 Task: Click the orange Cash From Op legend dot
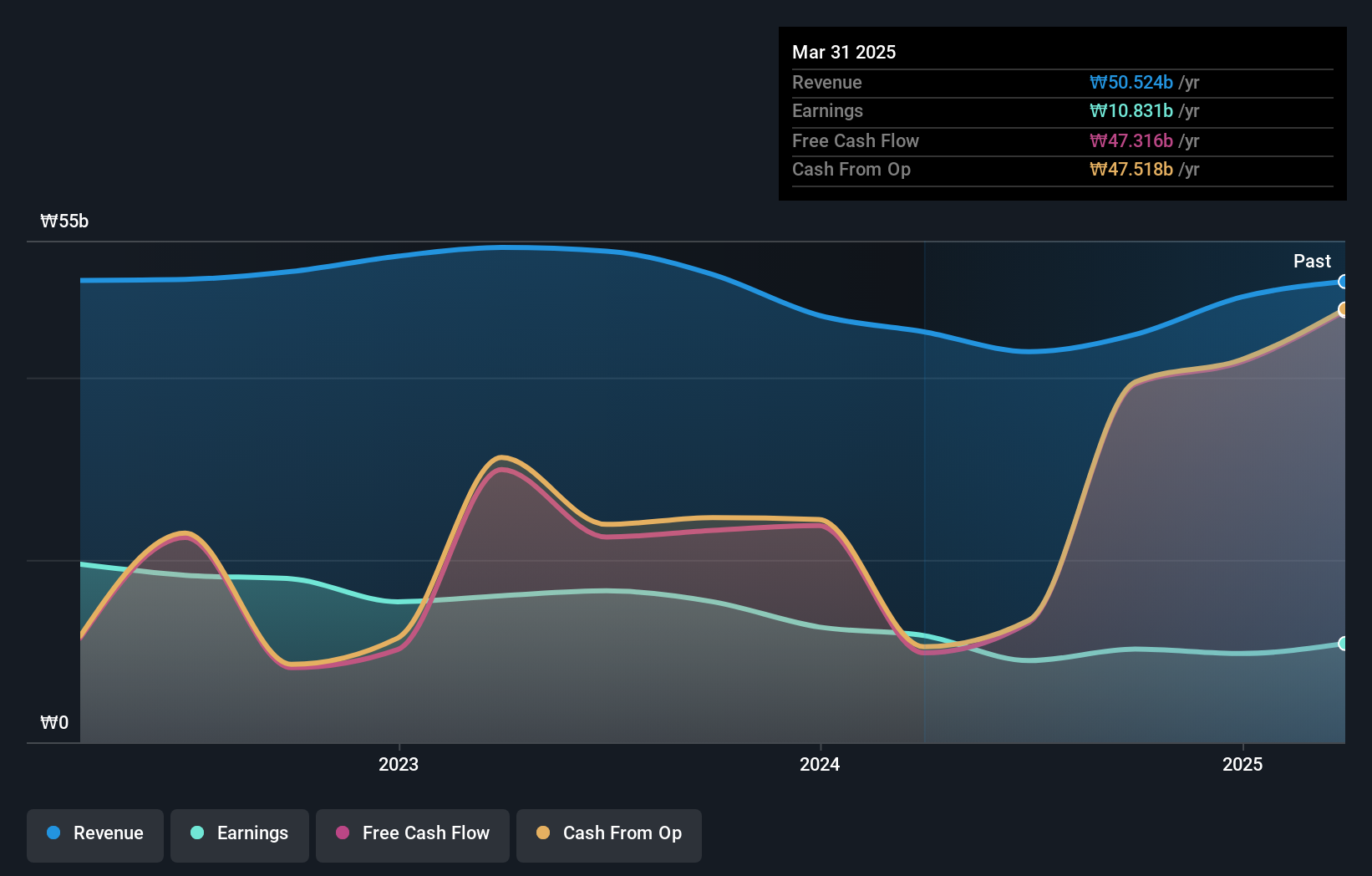click(x=543, y=833)
